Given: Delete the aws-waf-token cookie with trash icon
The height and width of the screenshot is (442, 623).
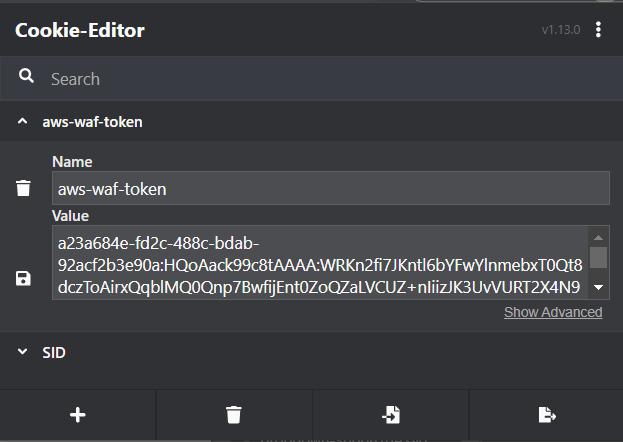Looking at the screenshot, I should coord(23,188).
